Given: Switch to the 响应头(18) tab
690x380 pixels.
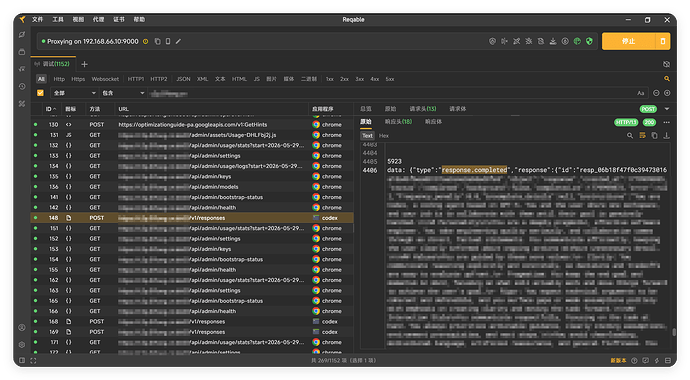Looking at the screenshot, I should click(398, 122).
